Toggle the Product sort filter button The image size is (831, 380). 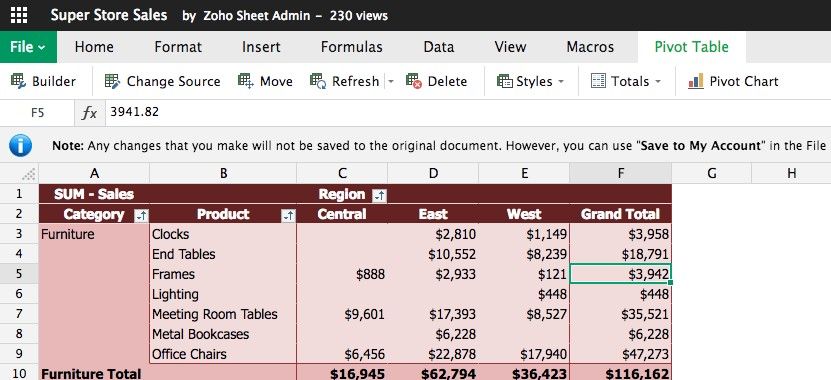click(288, 215)
